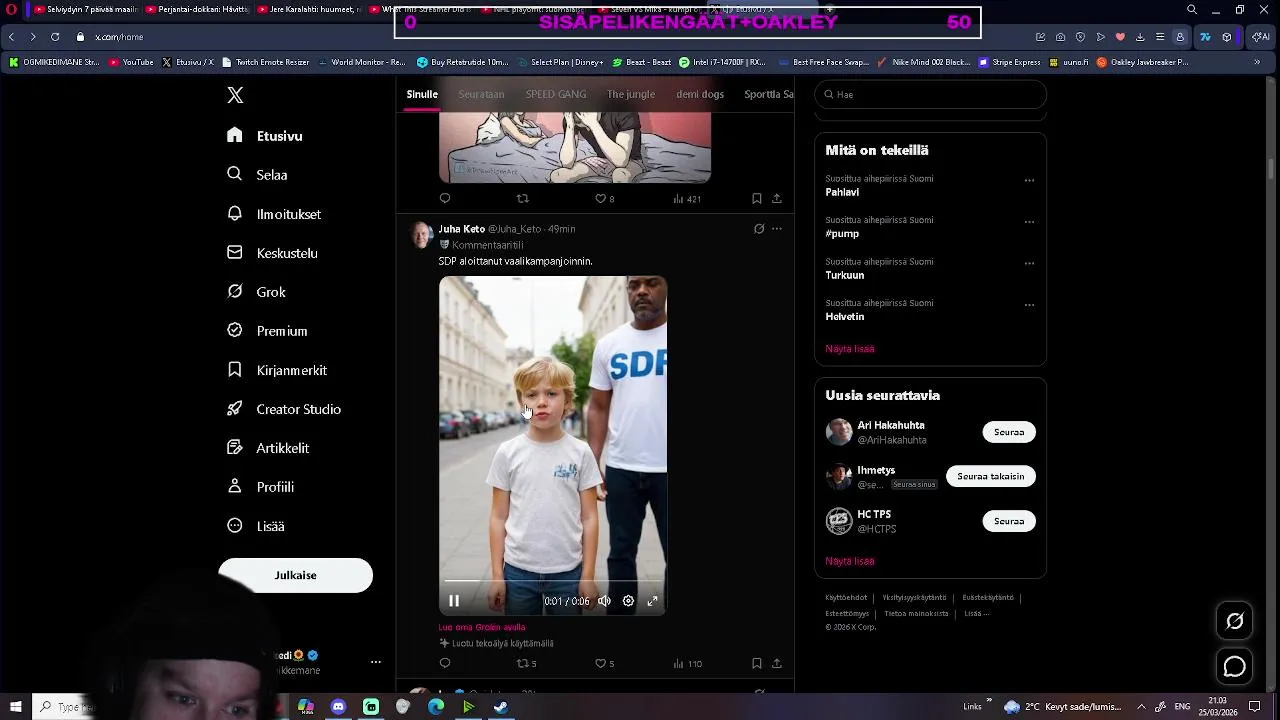
Task: Open Selaa explore page
Action: click(x=257, y=175)
